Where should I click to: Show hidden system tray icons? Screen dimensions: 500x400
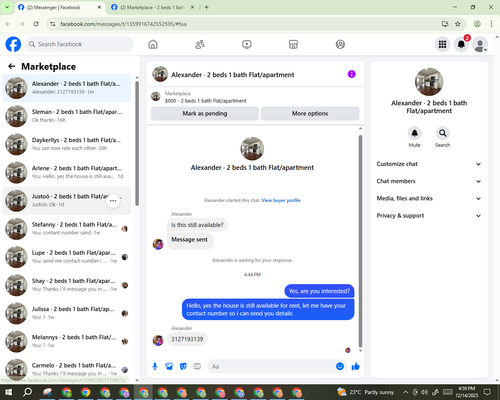tap(405, 392)
